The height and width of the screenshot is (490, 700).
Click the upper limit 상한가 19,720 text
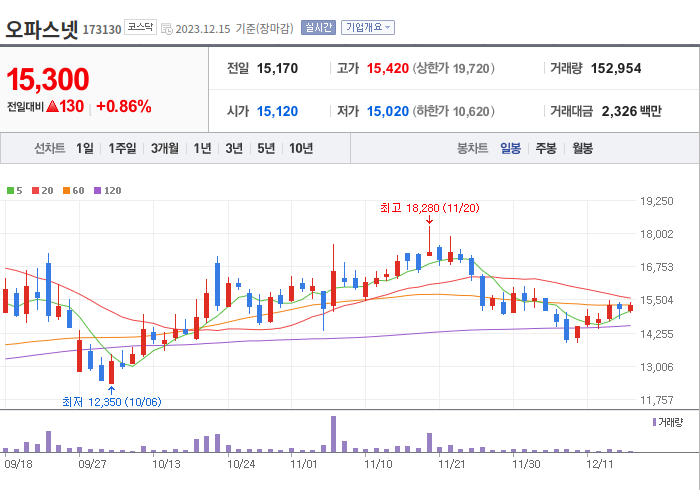454,68
